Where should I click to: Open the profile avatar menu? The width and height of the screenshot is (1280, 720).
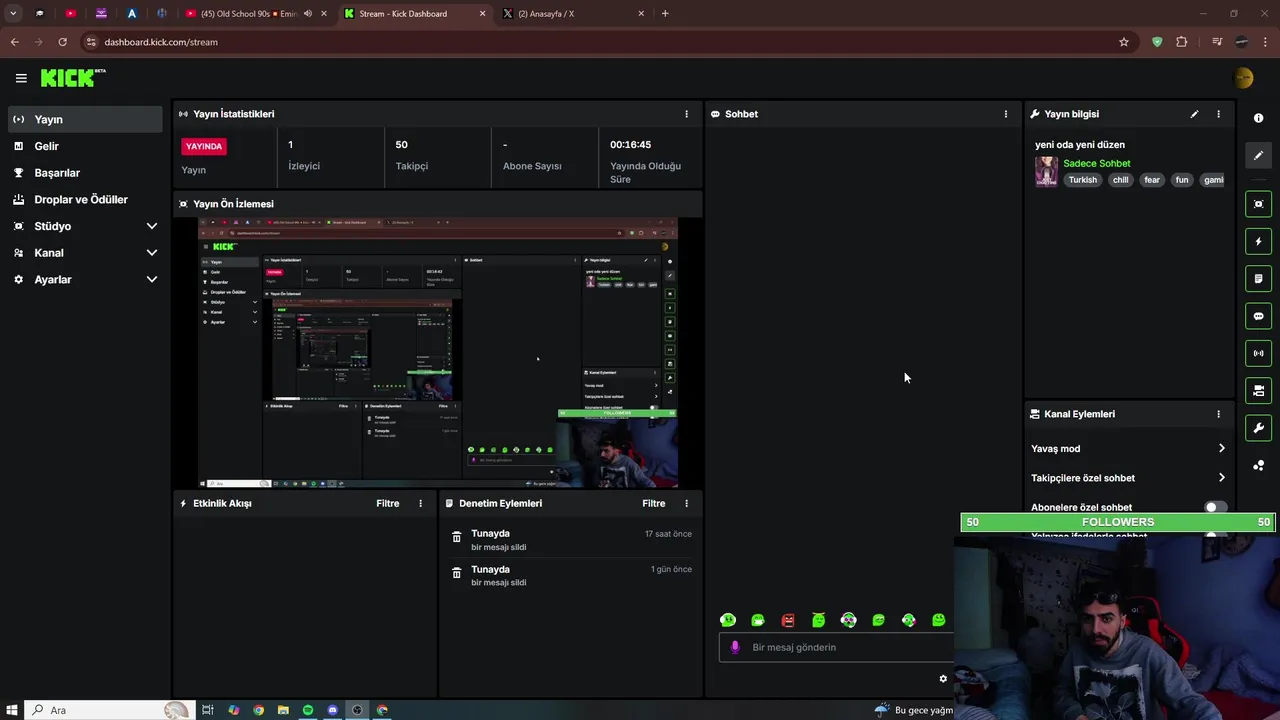[x=1244, y=78]
